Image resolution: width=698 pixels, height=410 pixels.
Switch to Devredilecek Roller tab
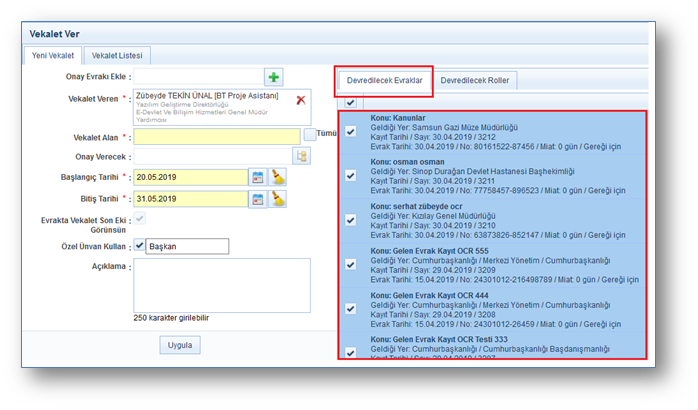pyautogui.click(x=475, y=81)
